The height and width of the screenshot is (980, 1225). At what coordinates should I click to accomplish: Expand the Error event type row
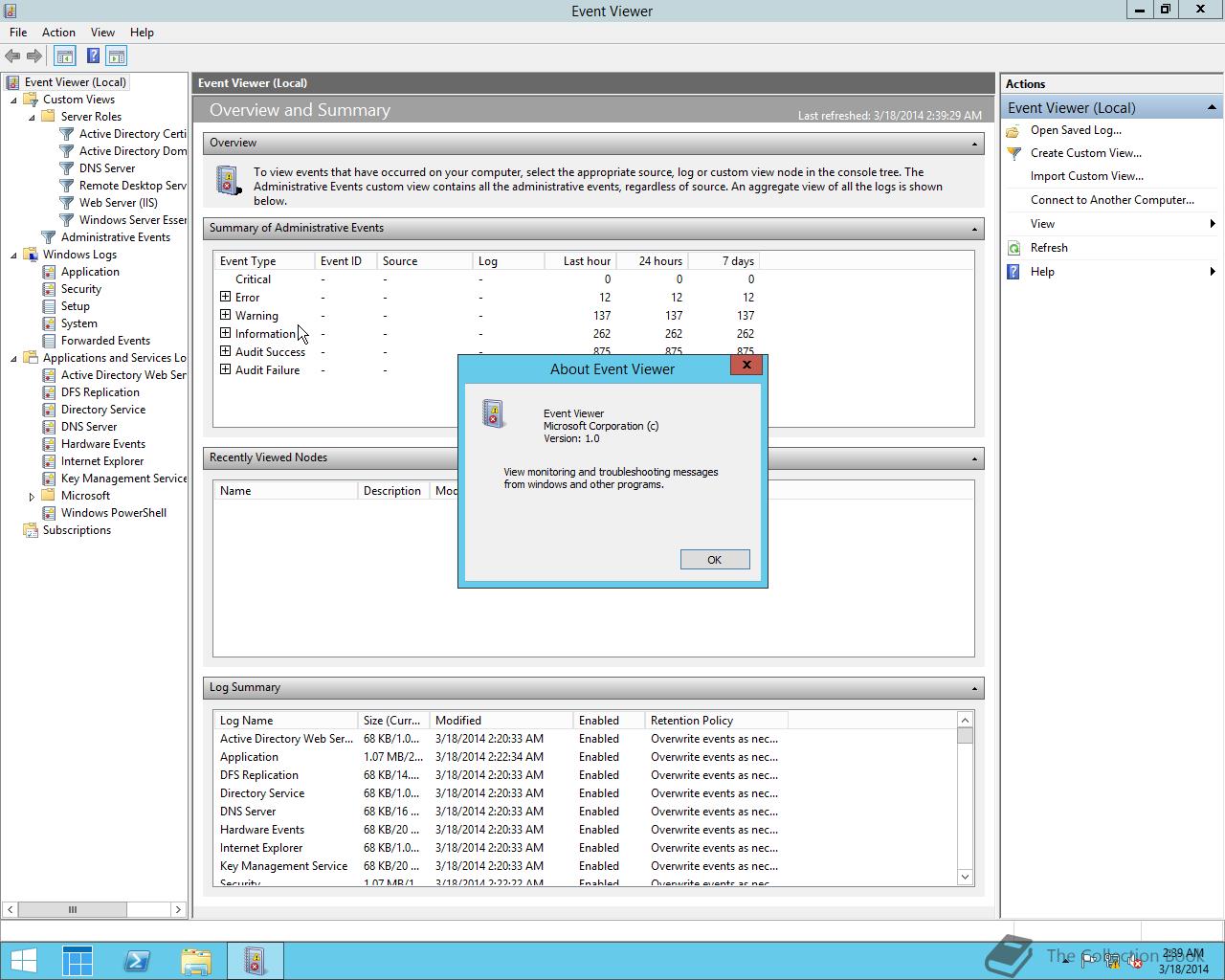pos(226,297)
